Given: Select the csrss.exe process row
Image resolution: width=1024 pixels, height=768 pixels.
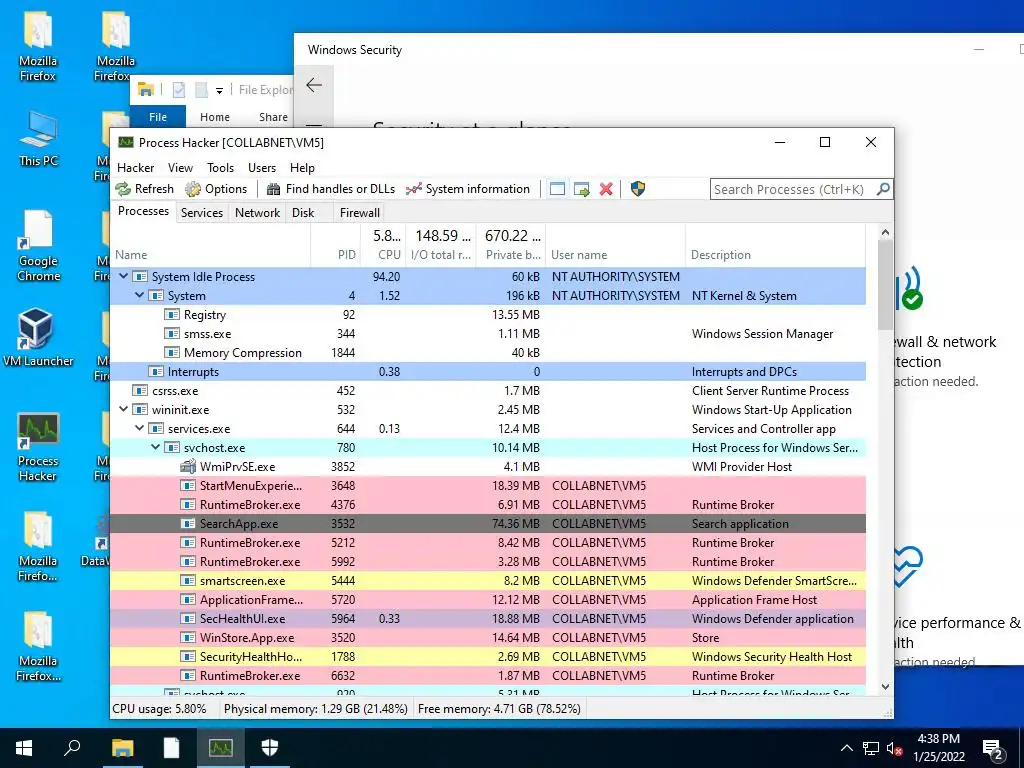Looking at the screenshot, I should click(x=488, y=391).
